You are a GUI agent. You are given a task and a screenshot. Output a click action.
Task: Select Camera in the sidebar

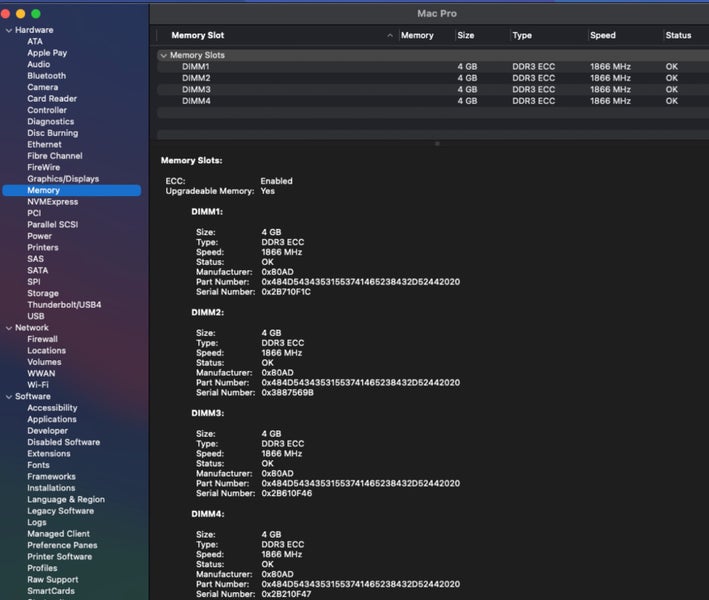point(43,87)
